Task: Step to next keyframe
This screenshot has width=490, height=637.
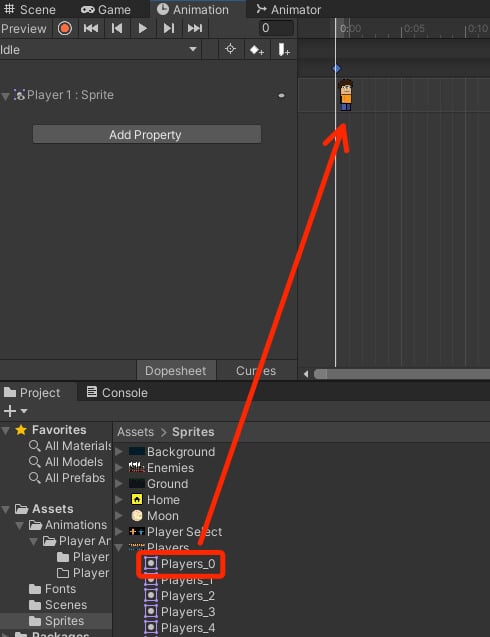Action: [x=169, y=28]
